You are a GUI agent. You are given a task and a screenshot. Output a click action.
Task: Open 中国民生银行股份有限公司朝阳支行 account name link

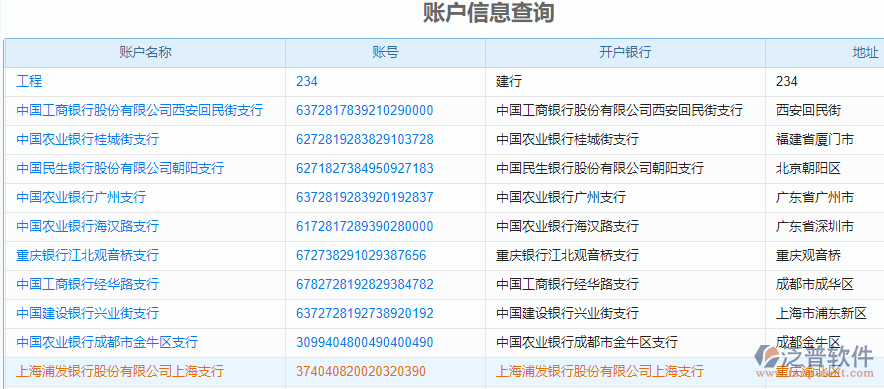coord(120,168)
